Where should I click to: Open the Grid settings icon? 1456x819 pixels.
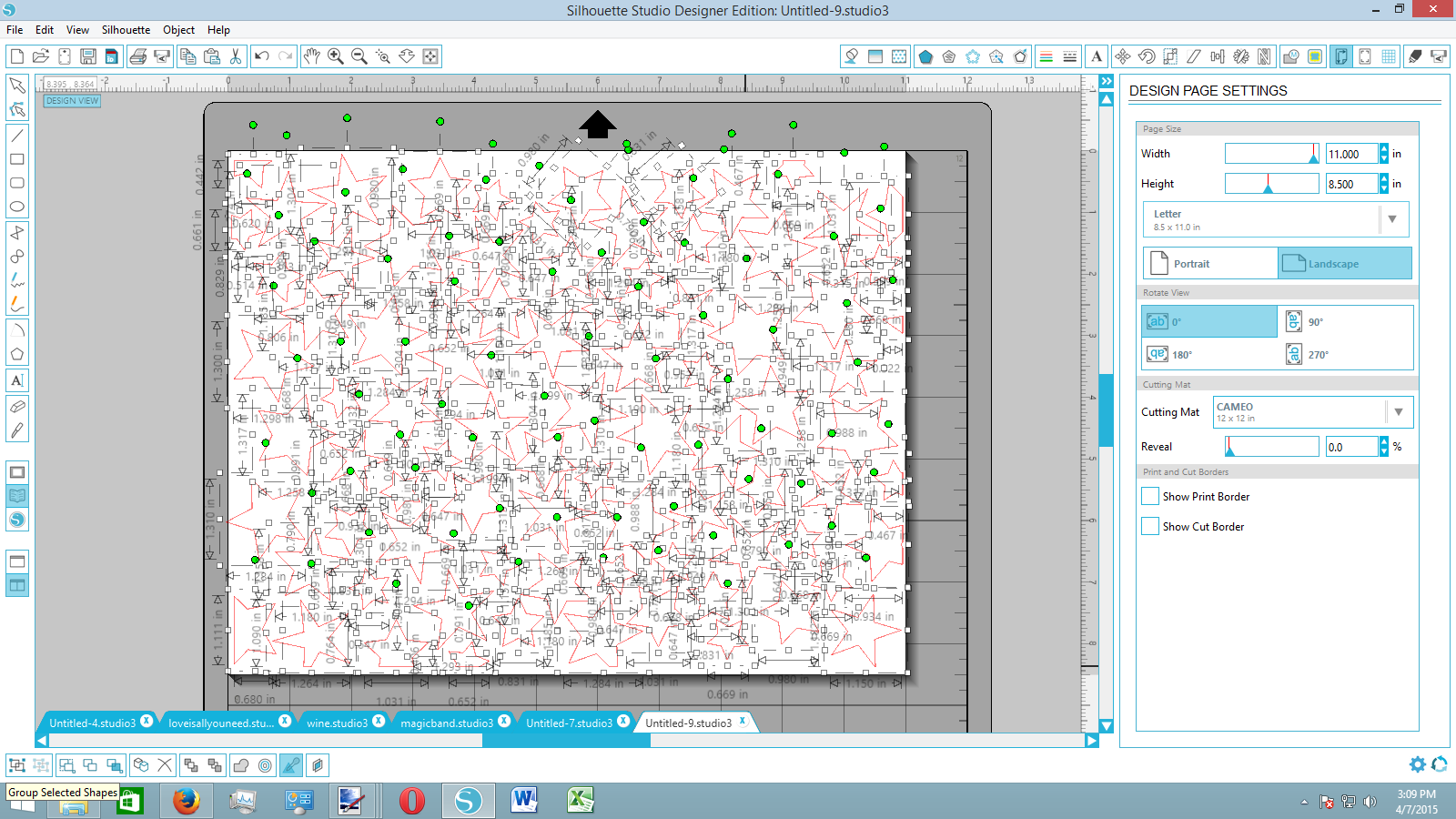pos(1389,56)
